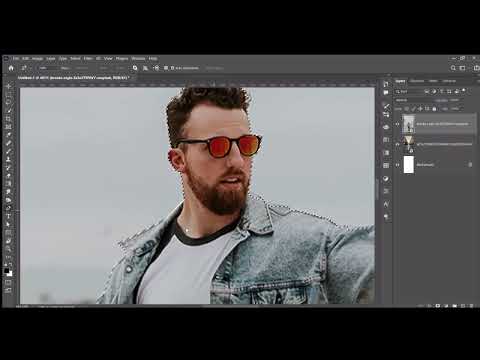Hide the second layer using its eye
This screenshot has width=480, height=360.
point(397,144)
